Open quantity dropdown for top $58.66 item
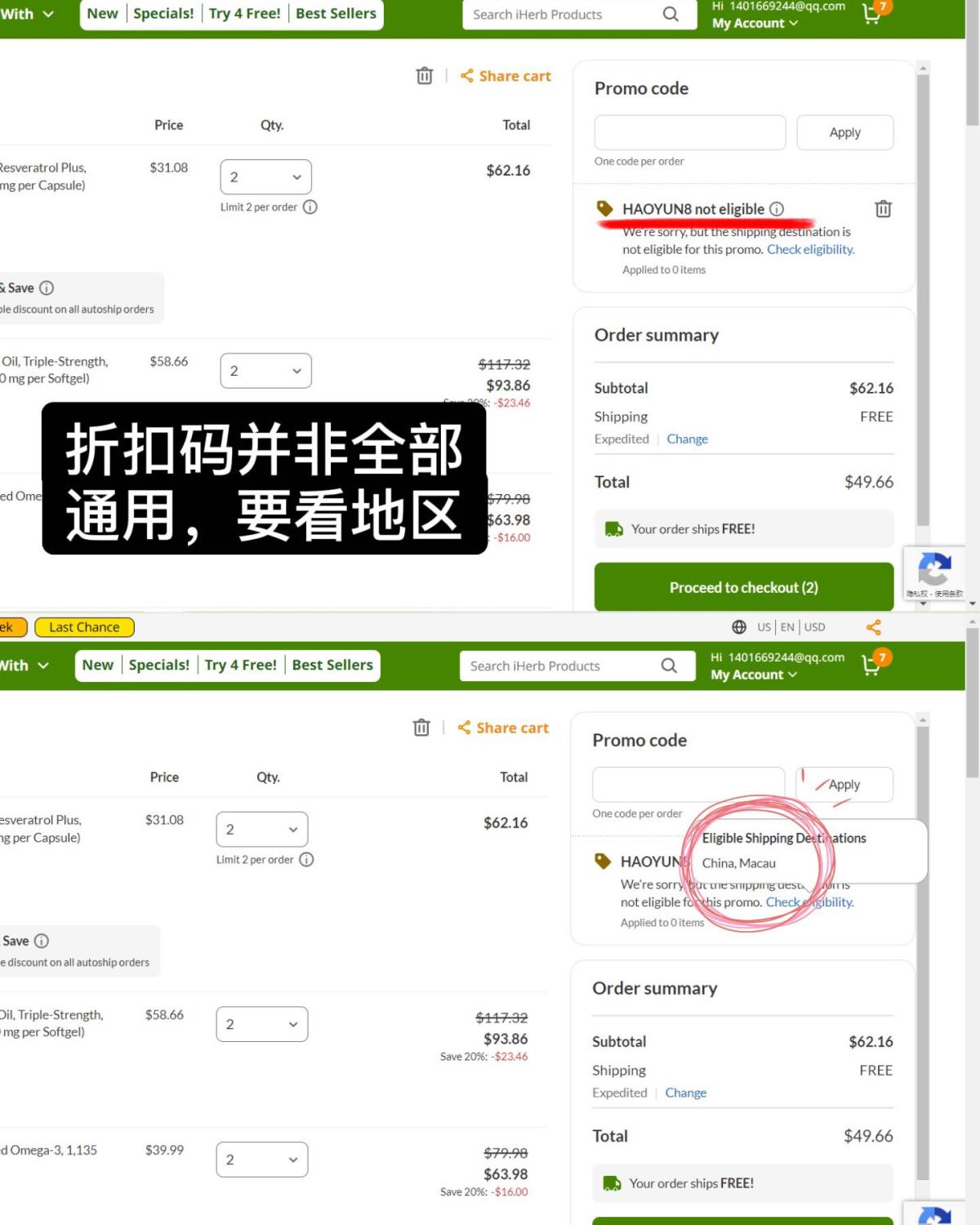This screenshot has height=1225, width=980. (266, 371)
